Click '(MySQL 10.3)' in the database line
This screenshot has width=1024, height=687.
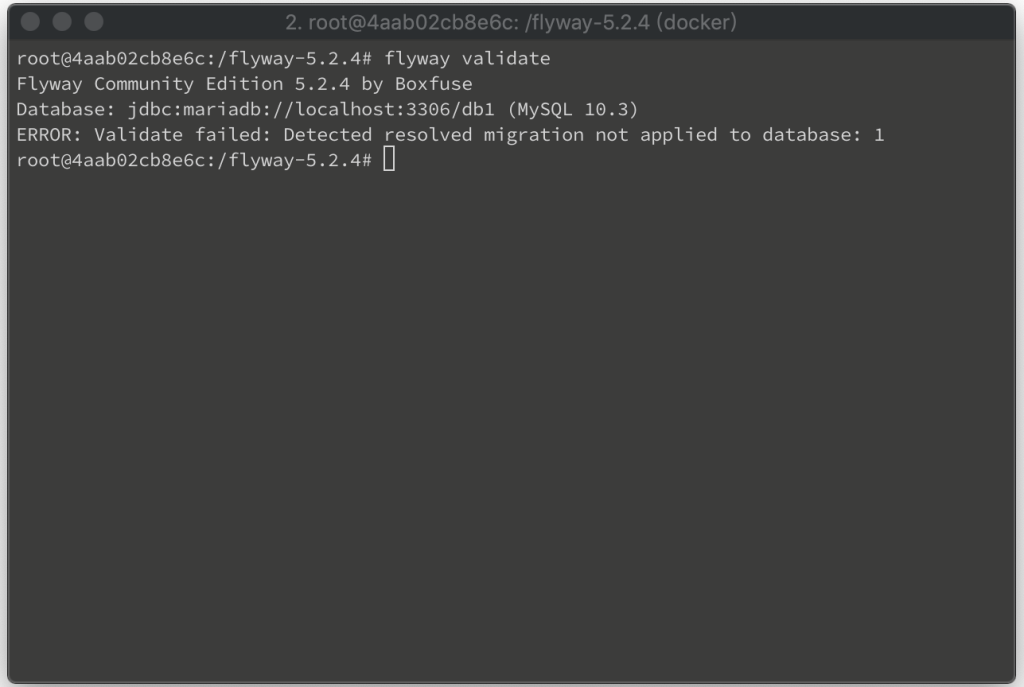(573, 109)
